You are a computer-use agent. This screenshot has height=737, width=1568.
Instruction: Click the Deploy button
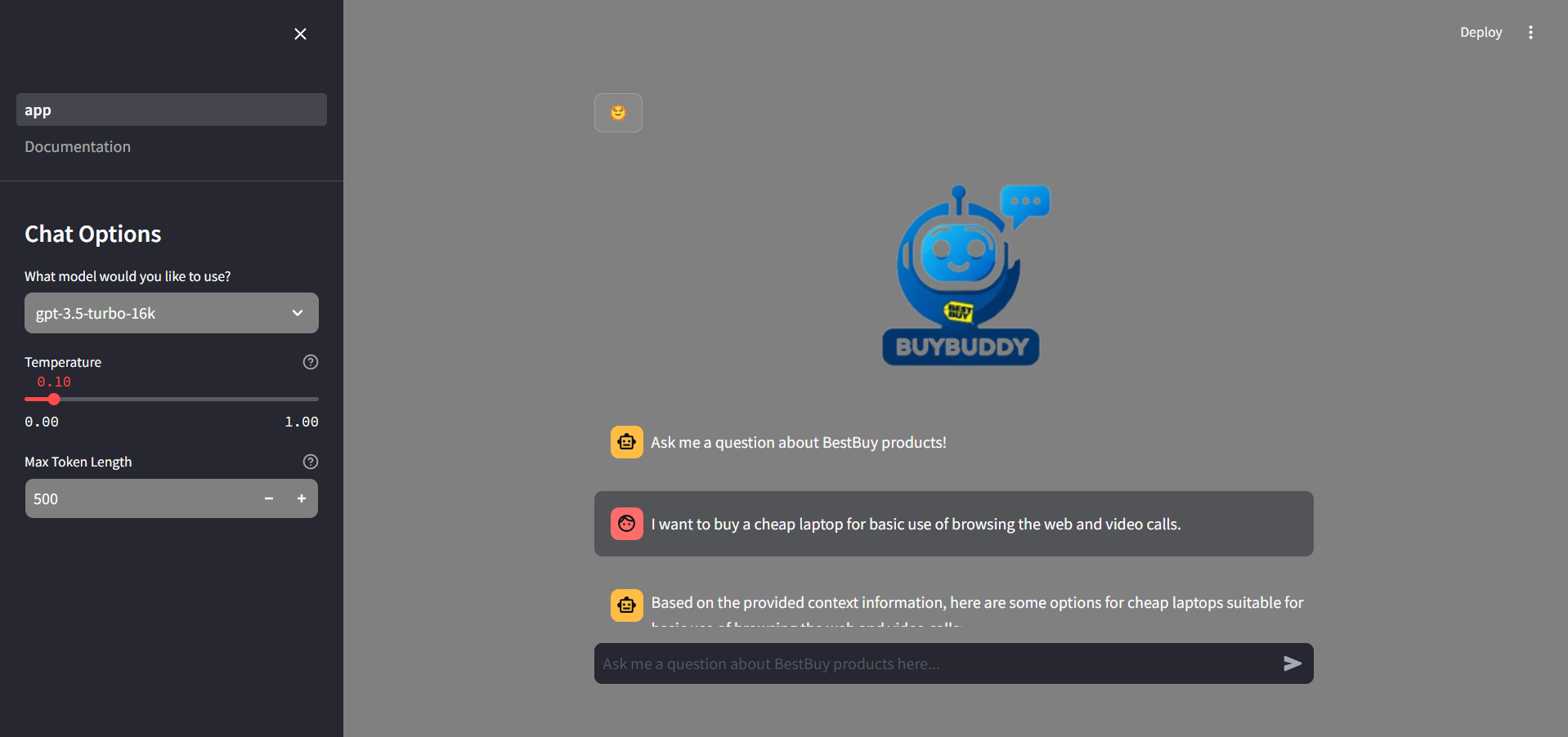tap(1481, 33)
